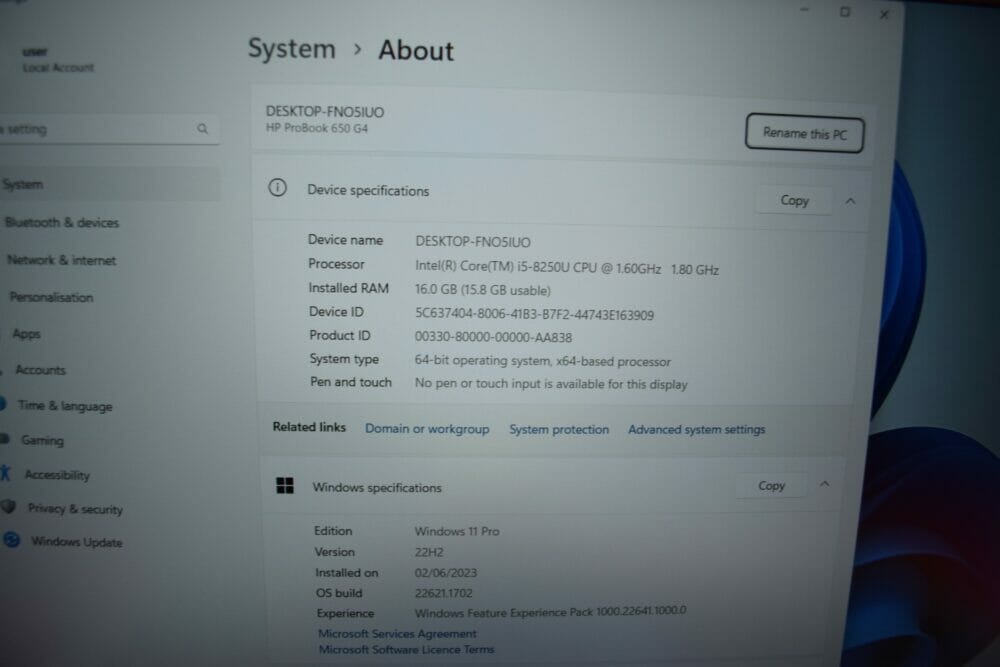Click the search magnifier icon
This screenshot has width=1000, height=667.
203,129
